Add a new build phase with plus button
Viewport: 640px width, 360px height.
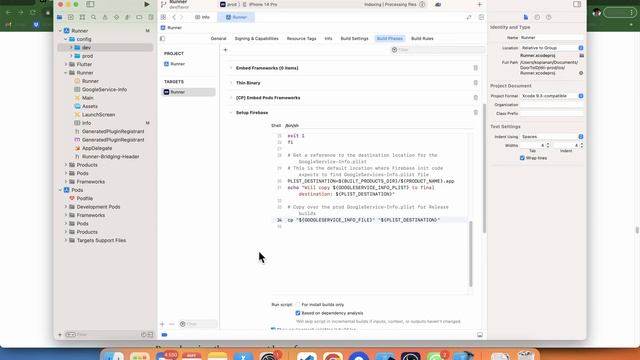pos(225,50)
